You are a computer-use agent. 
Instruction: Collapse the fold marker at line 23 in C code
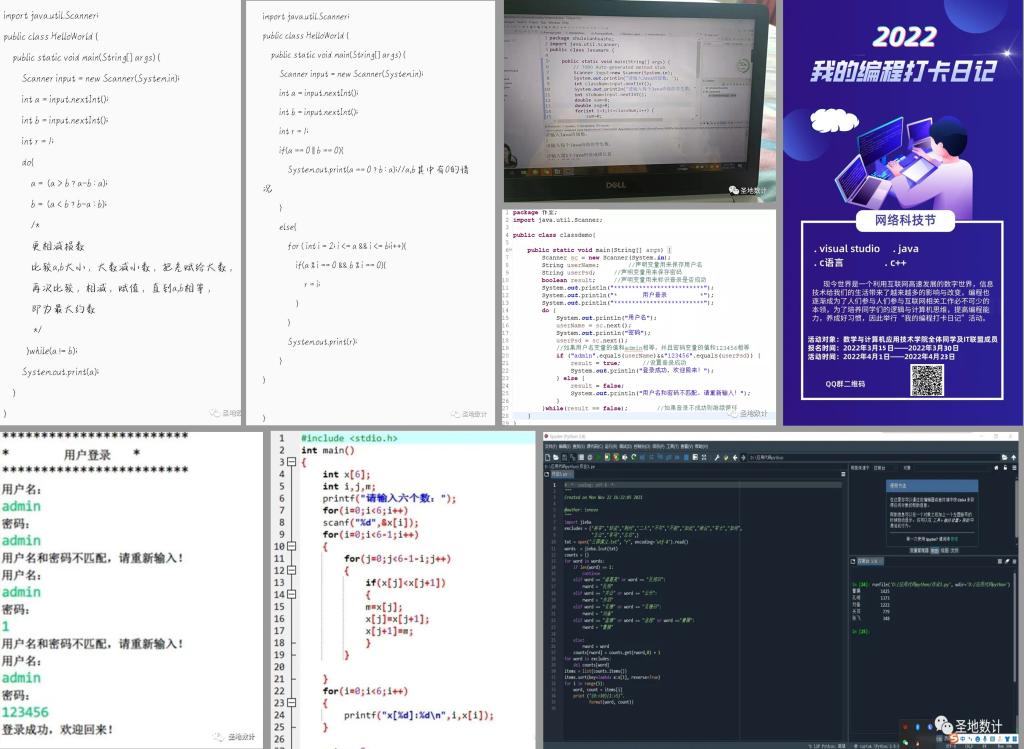(x=291, y=703)
